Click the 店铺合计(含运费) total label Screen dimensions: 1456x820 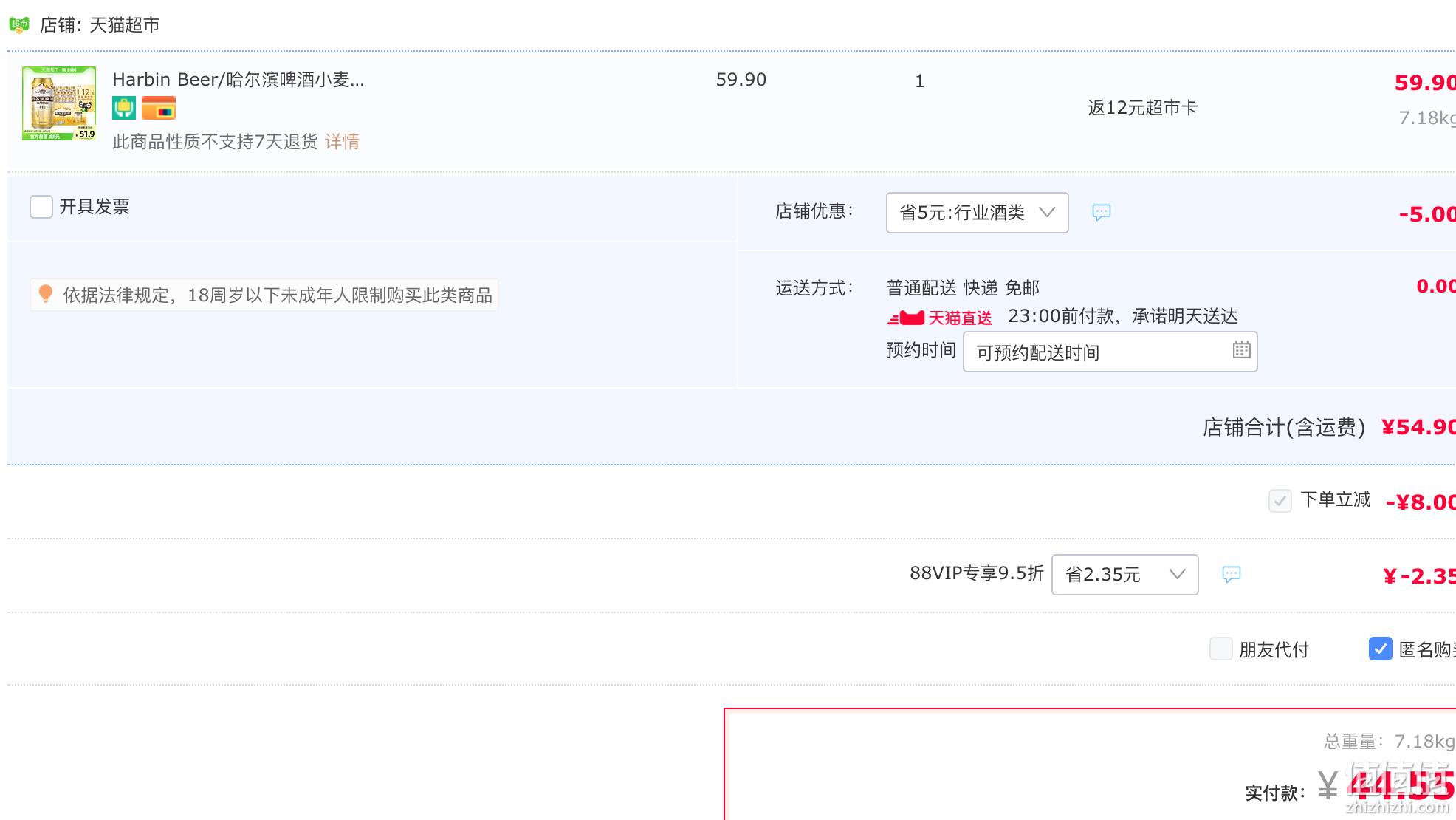click(x=1284, y=428)
